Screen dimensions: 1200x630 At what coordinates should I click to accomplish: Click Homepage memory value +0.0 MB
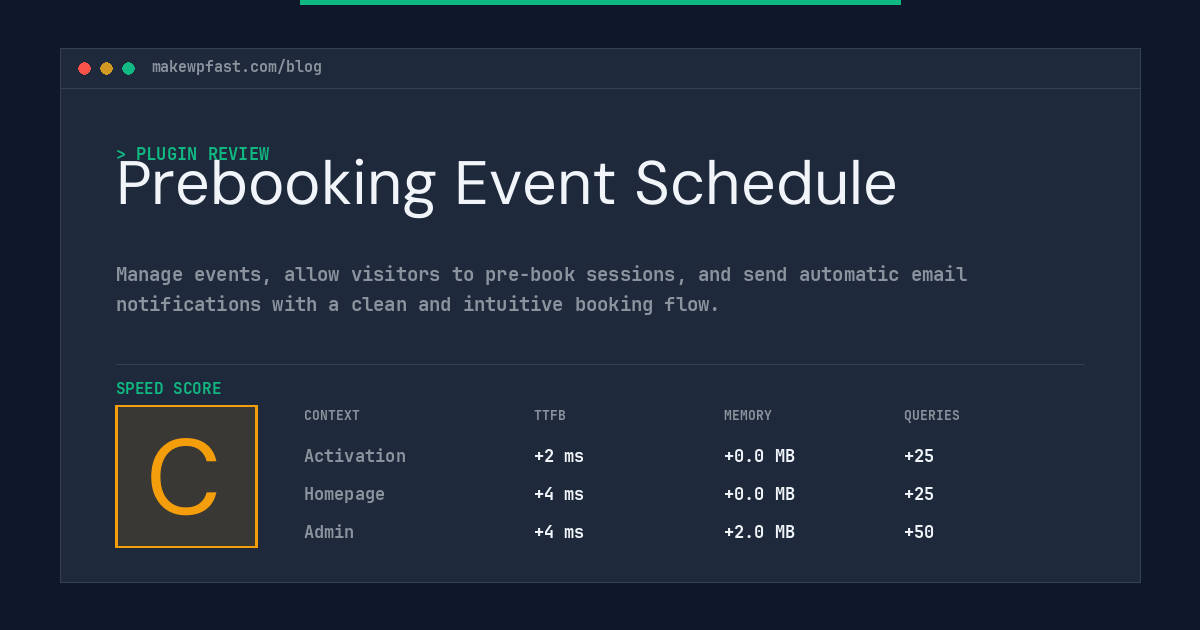click(759, 494)
